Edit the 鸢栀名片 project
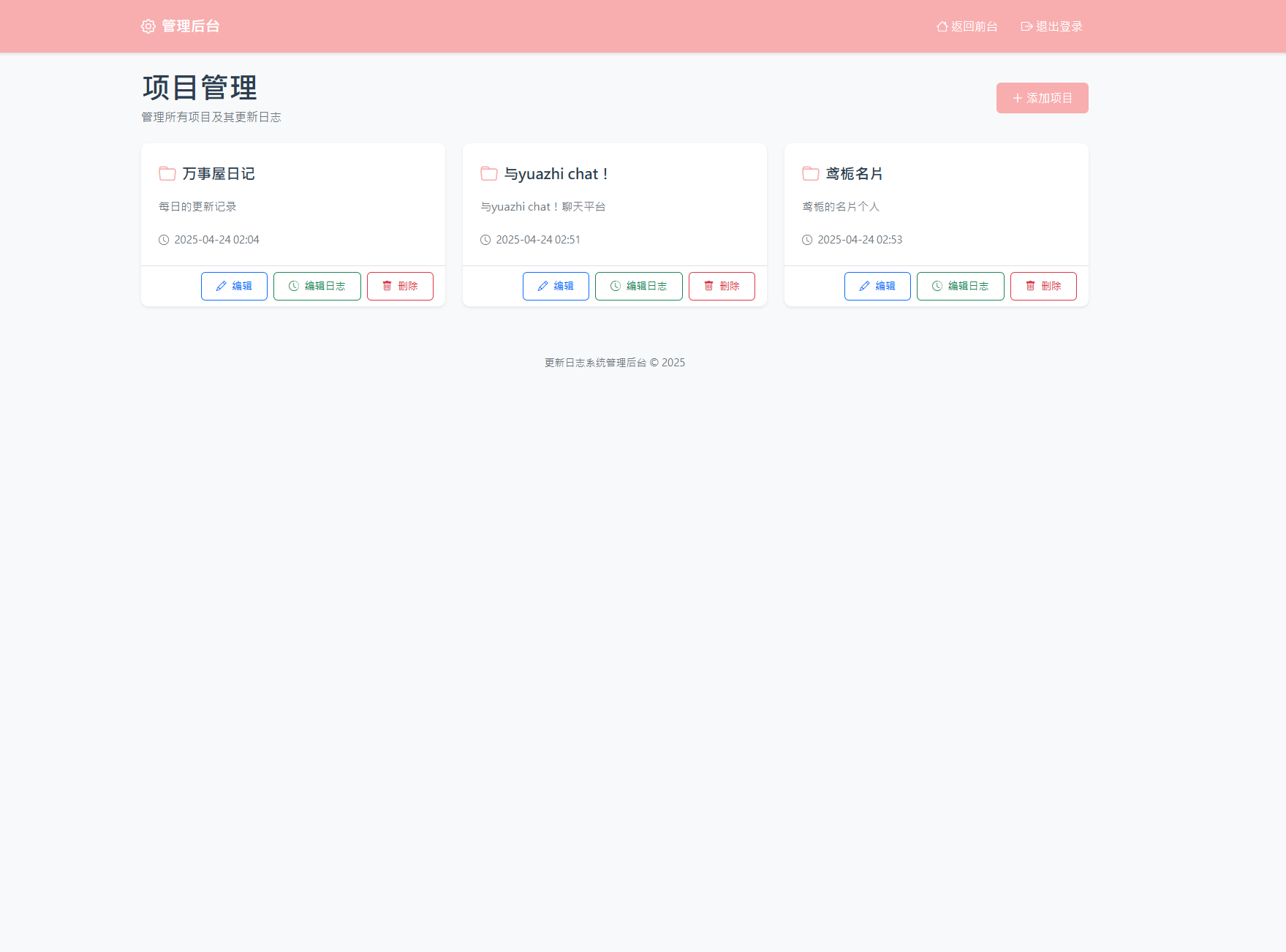Viewport: 1286px width, 952px height. pyautogui.click(x=877, y=286)
